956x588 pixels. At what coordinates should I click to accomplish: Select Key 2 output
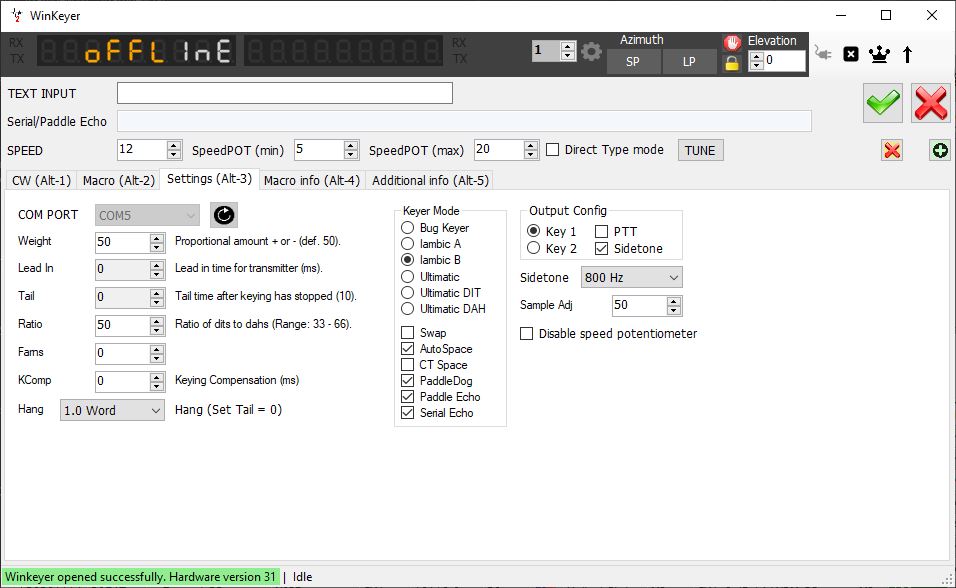click(x=533, y=248)
